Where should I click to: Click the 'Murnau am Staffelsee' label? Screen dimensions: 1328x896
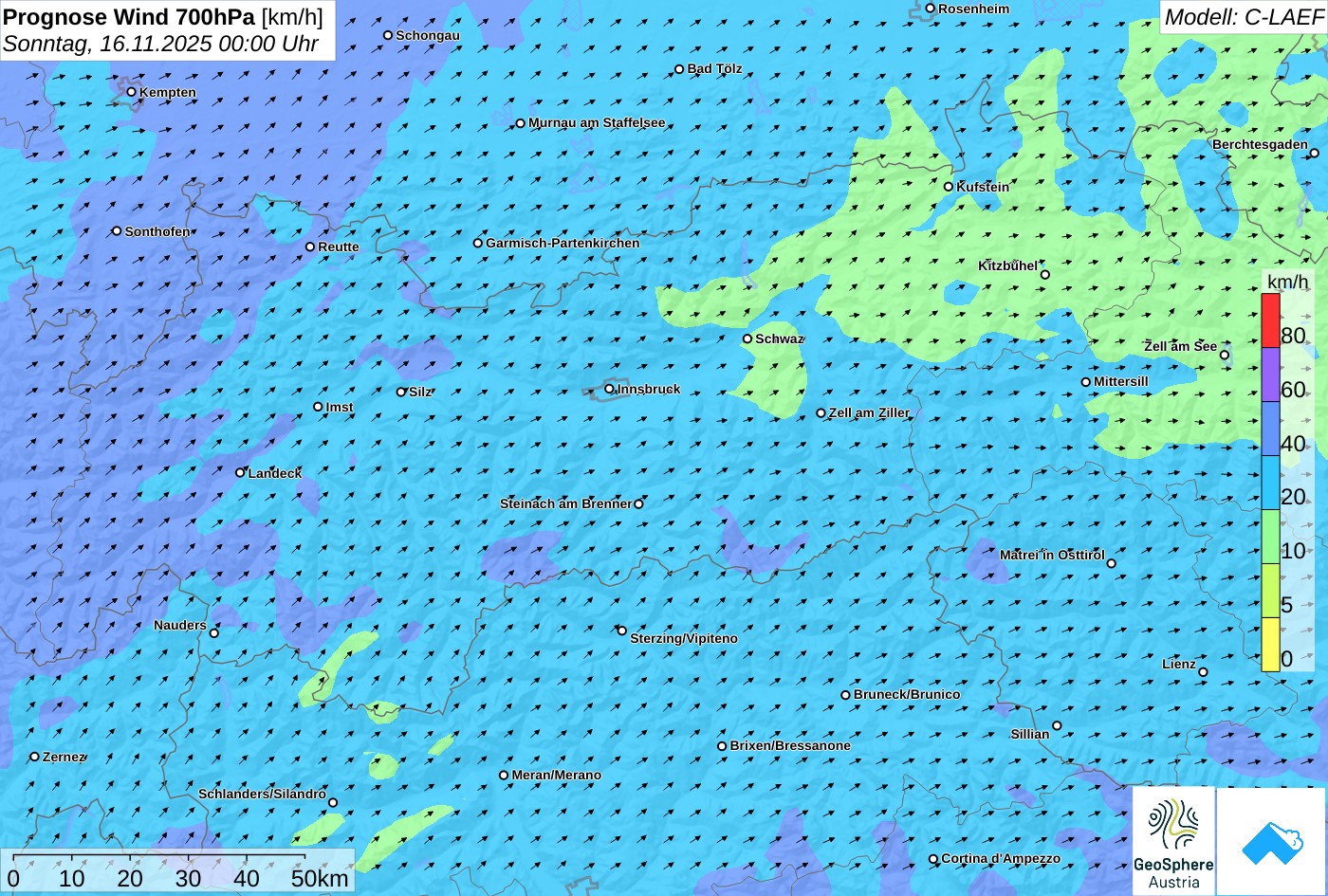[597, 122]
